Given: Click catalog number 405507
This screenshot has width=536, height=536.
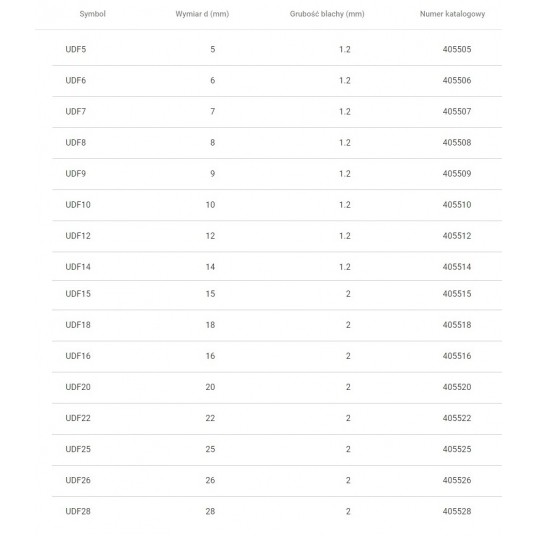Looking at the screenshot, I should click(x=457, y=111).
